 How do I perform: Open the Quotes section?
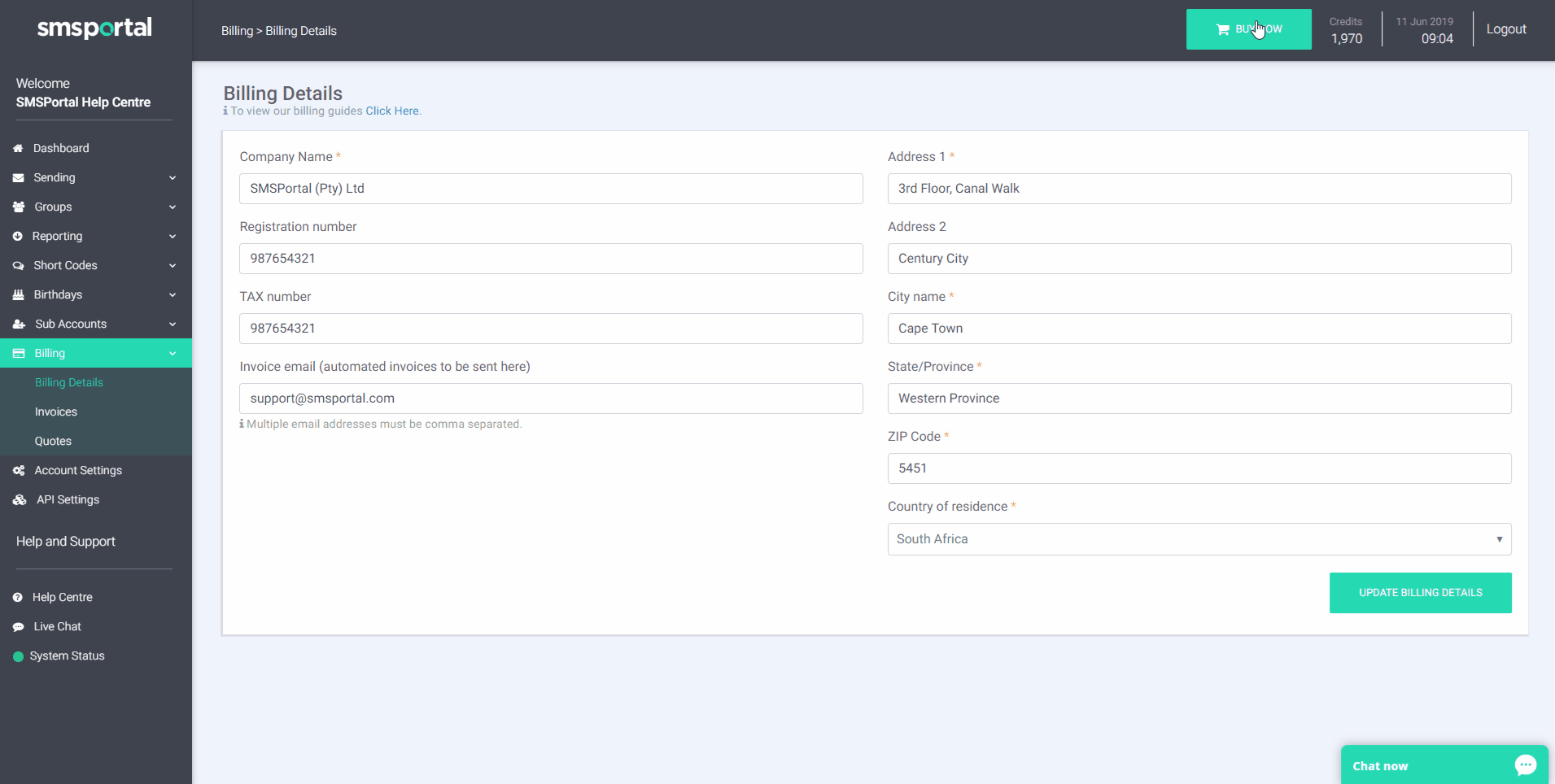[x=53, y=441]
